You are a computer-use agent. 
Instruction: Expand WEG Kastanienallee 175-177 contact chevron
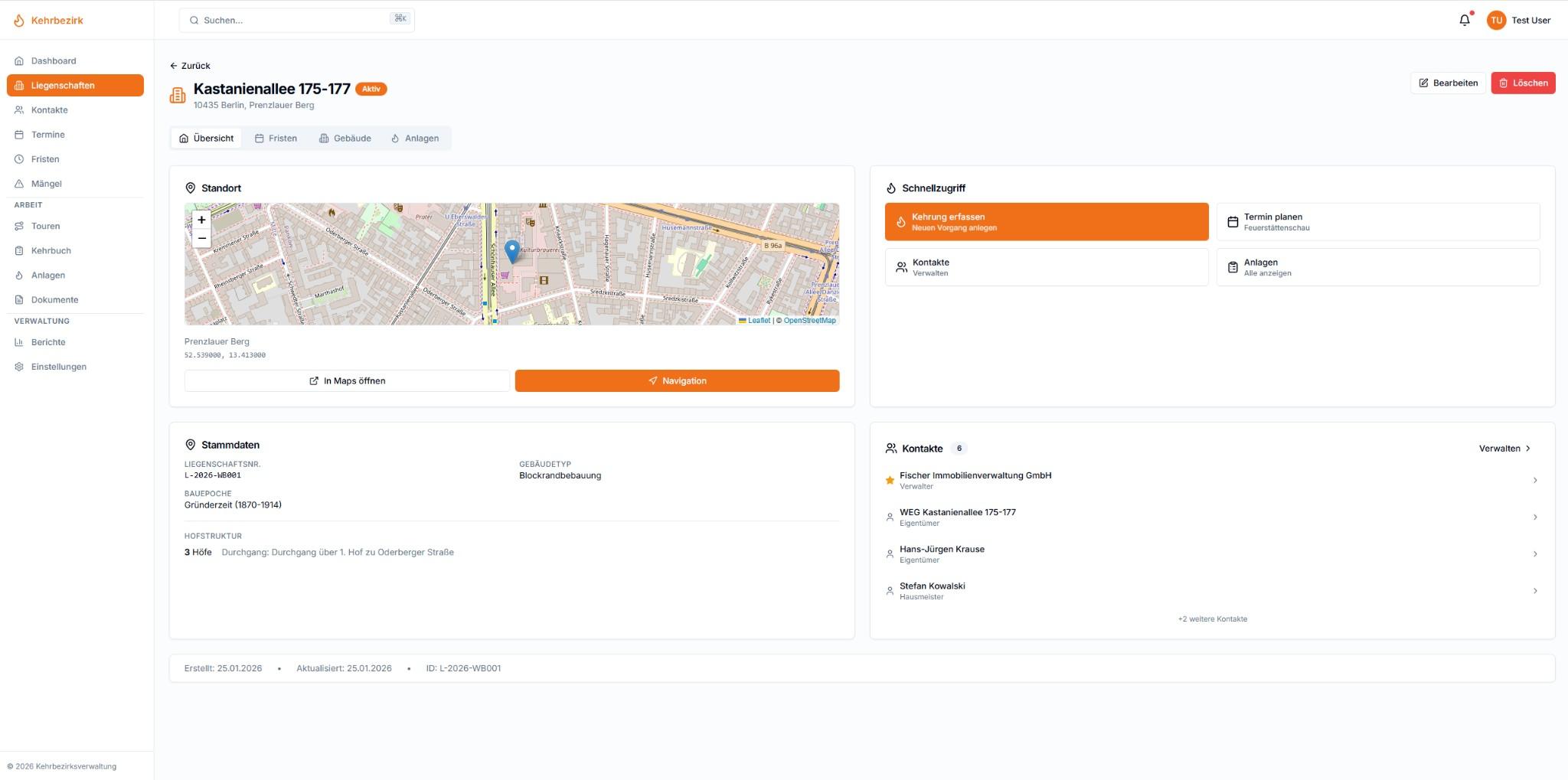coord(1534,517)
